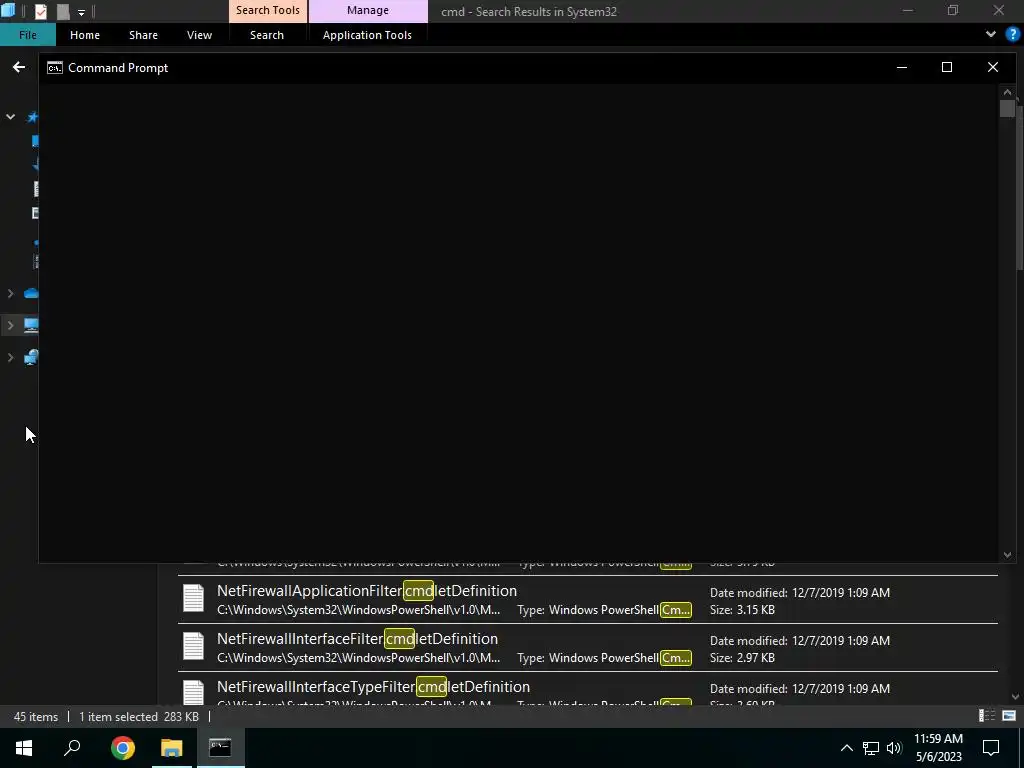1024x768 pixels.
Task: Select NetFirewallApplicationFiltercmdletDefinition file name
Action: (x=367, y=590)
